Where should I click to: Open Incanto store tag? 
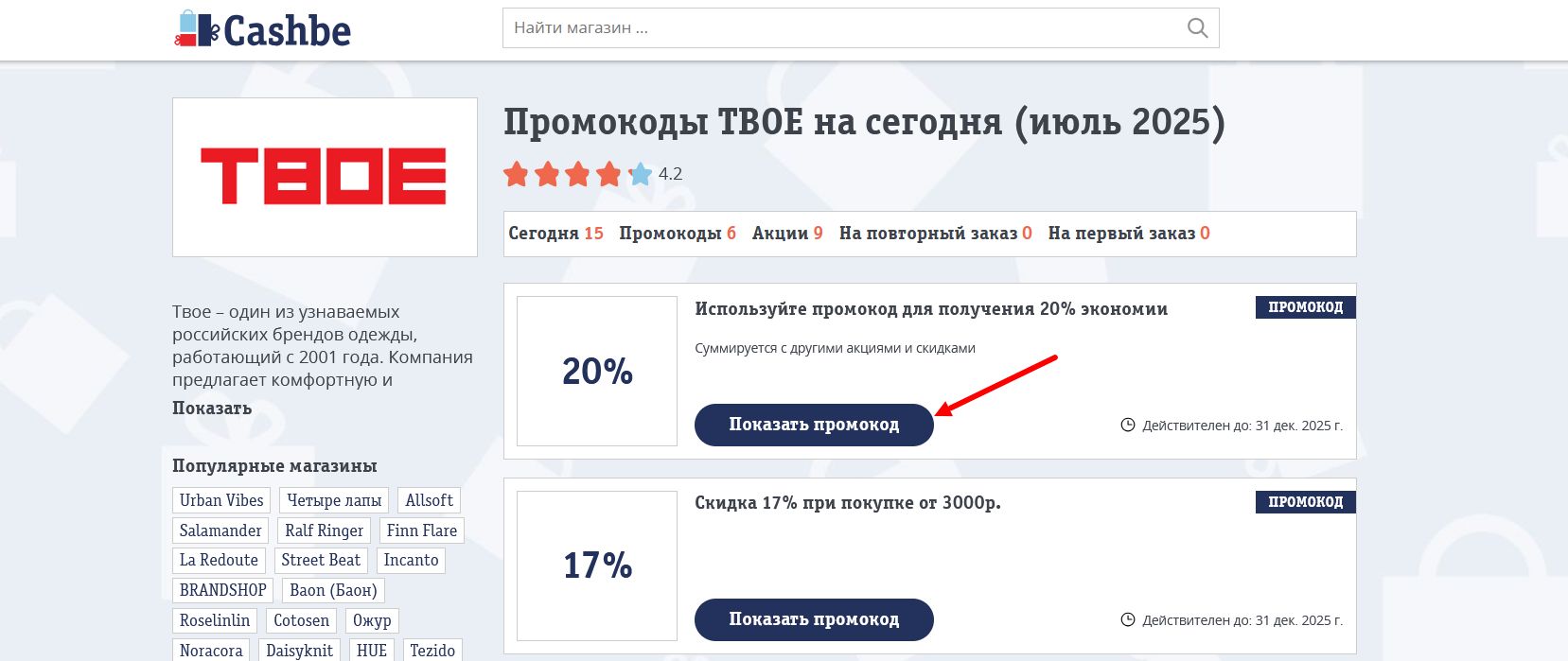[x=411, y=560]
